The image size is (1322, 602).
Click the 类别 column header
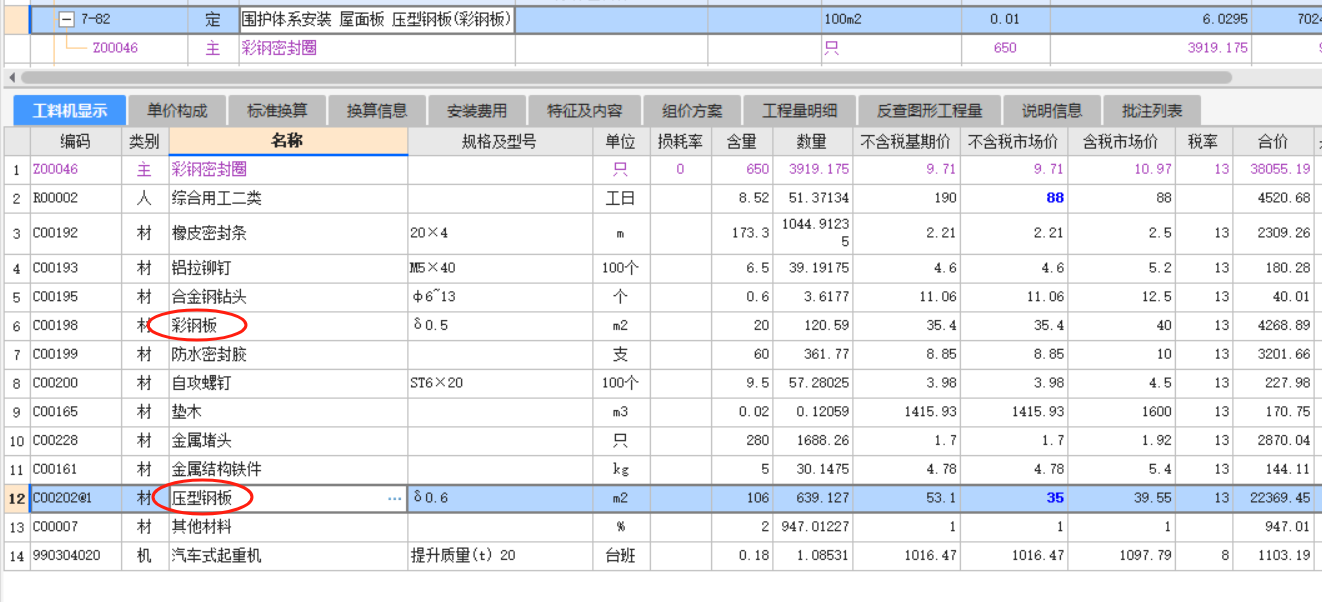144,141
